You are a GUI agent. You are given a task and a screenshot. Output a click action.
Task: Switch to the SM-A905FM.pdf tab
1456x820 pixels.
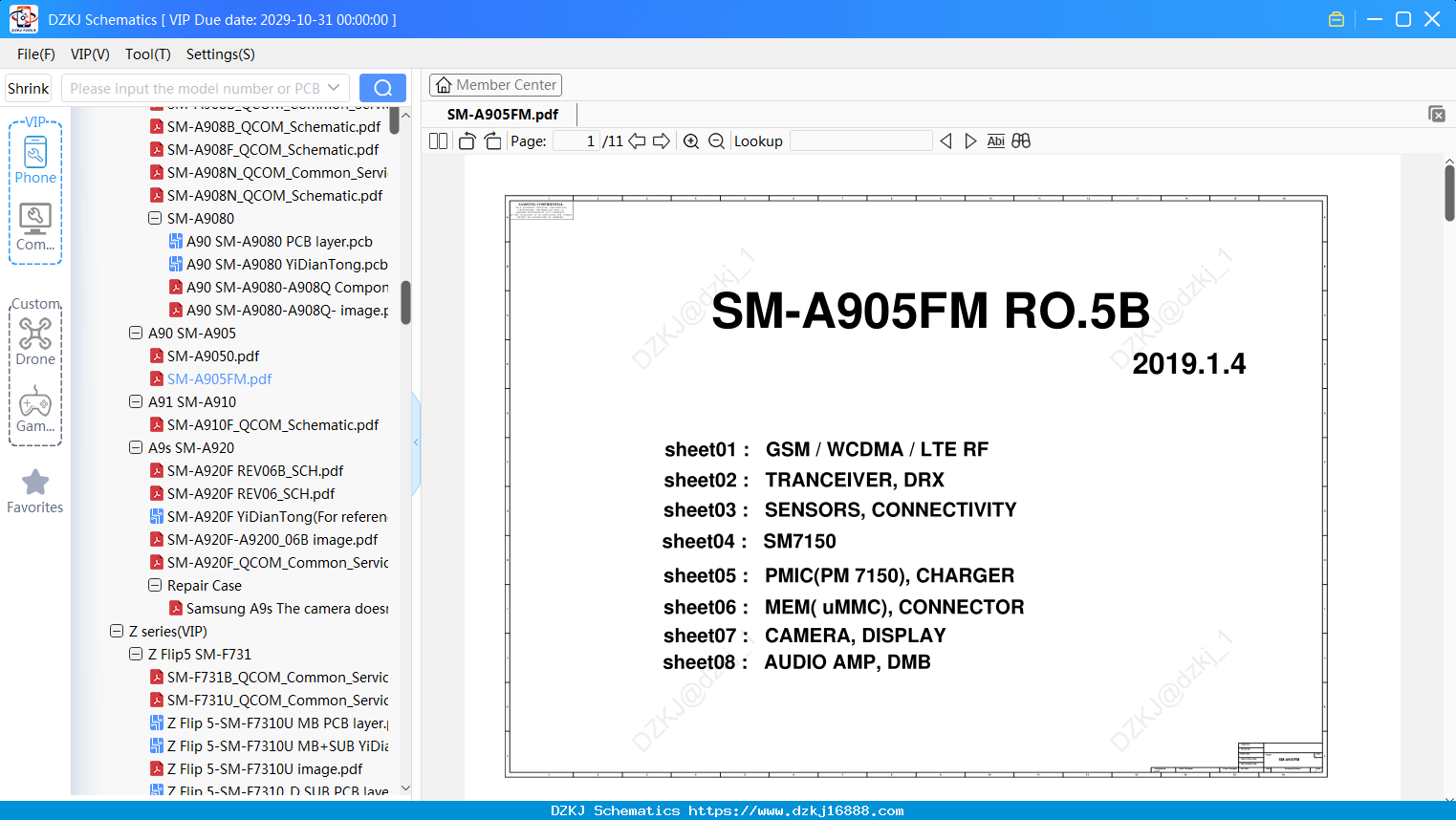pos(503,114)
